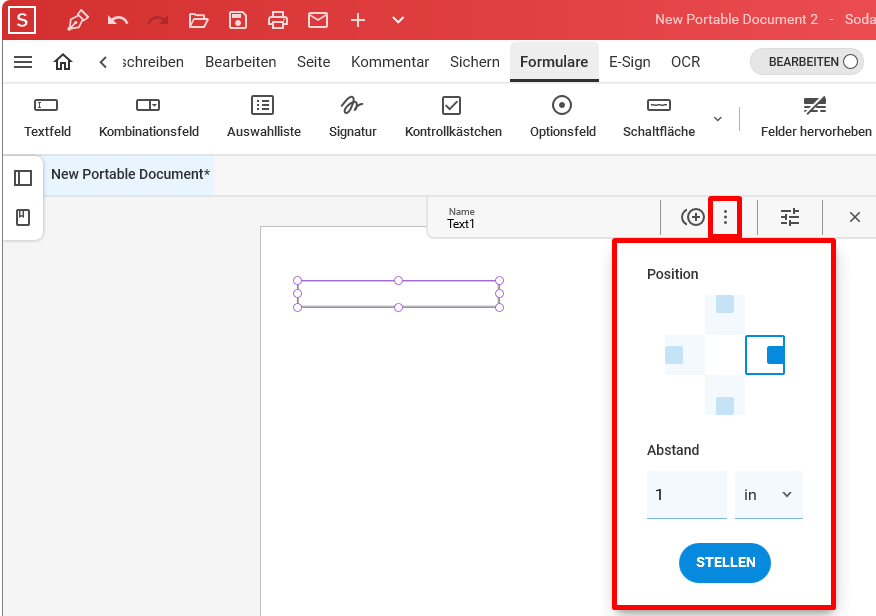Undo the last action
Screen dimensions: 876x616
click(x=118, y=21)
